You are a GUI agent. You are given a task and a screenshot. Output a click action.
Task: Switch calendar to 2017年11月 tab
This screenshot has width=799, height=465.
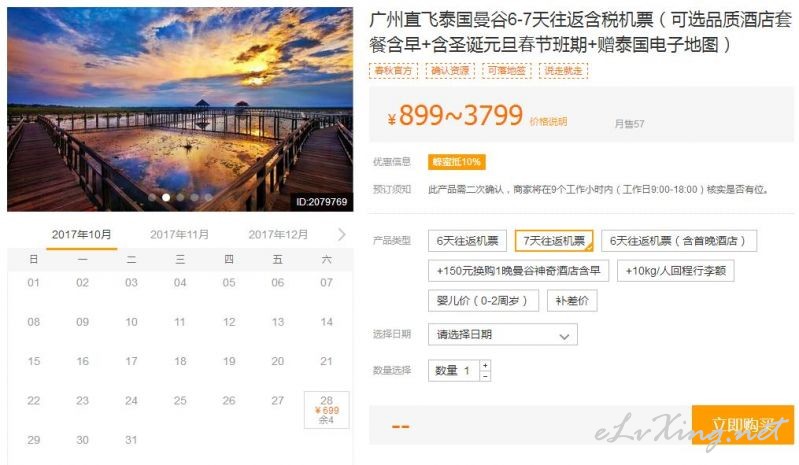179,234
